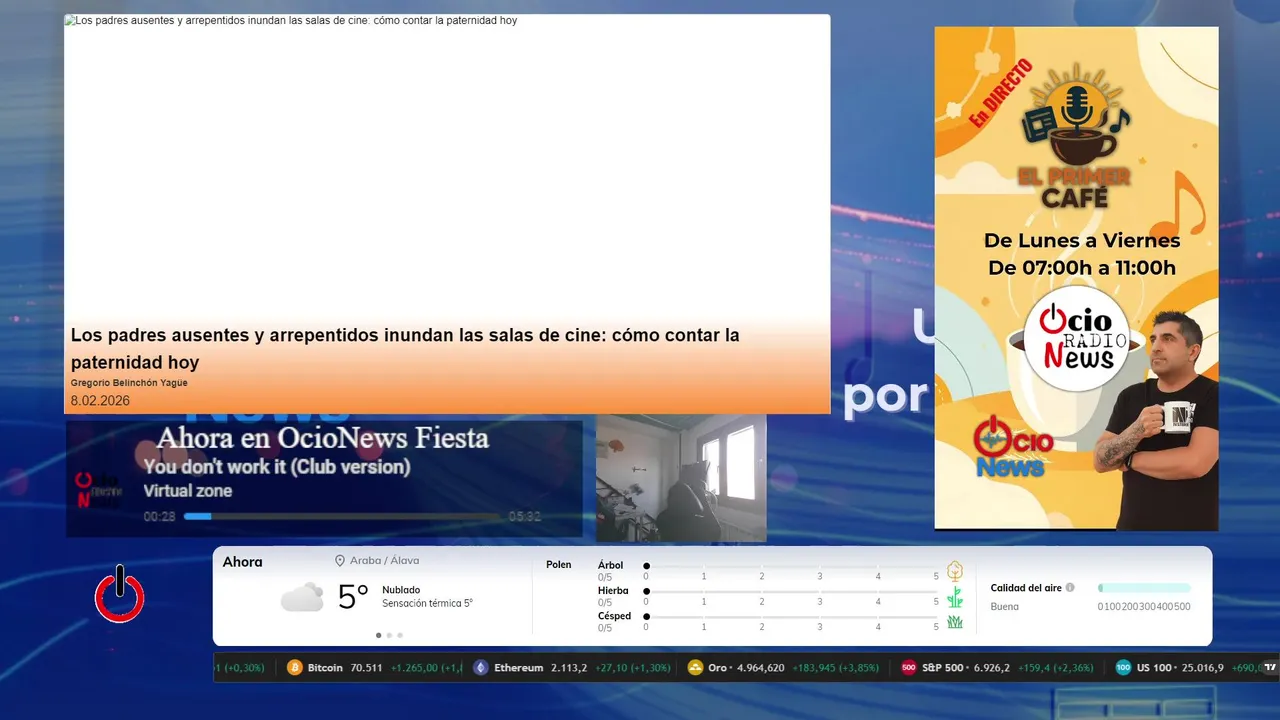This screenshot has height=720, width=1280.
Task: Click the Nublado condition text
Action: click(x=401, y=590)
